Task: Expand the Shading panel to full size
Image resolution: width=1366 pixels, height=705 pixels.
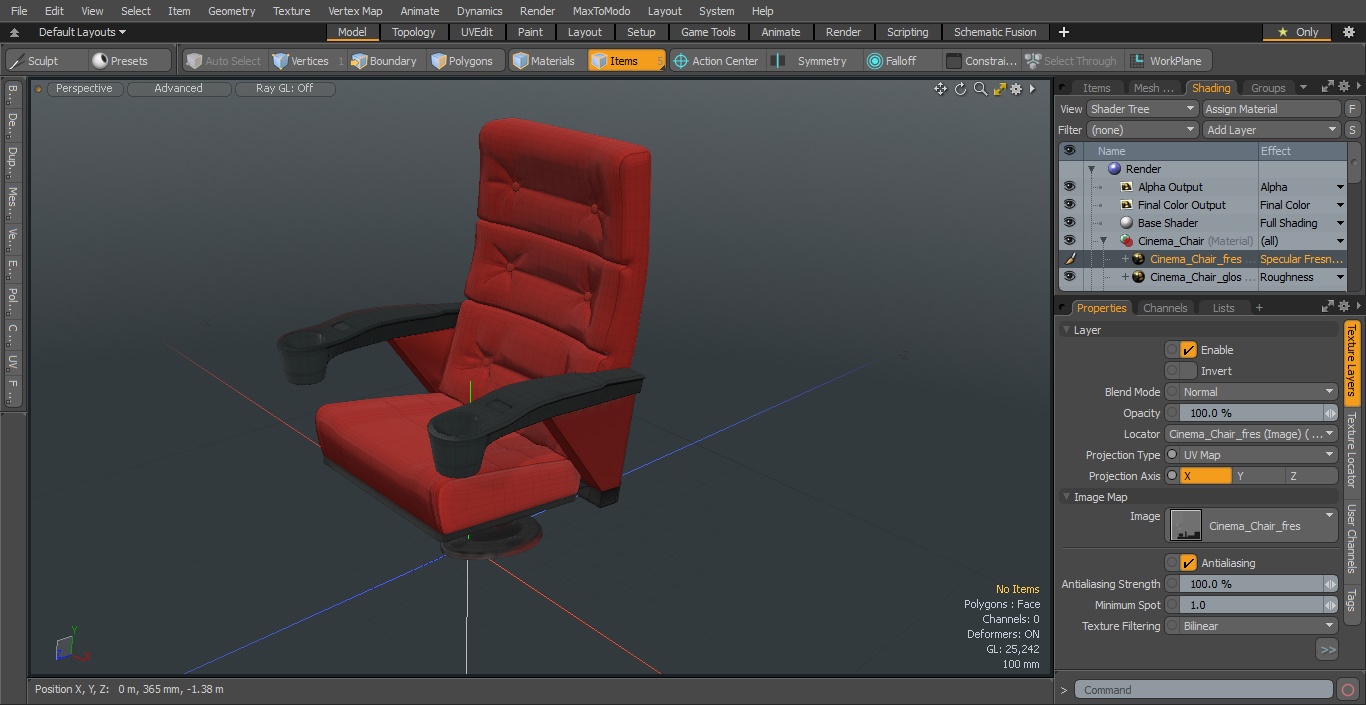Action: click(1327, 87)
